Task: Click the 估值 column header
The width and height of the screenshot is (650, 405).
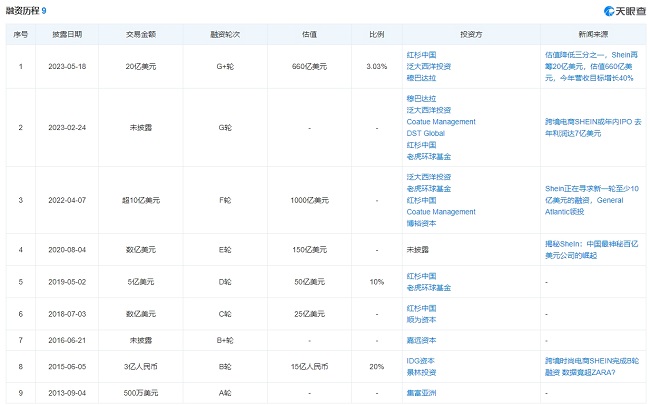Action: pos(310,34)
